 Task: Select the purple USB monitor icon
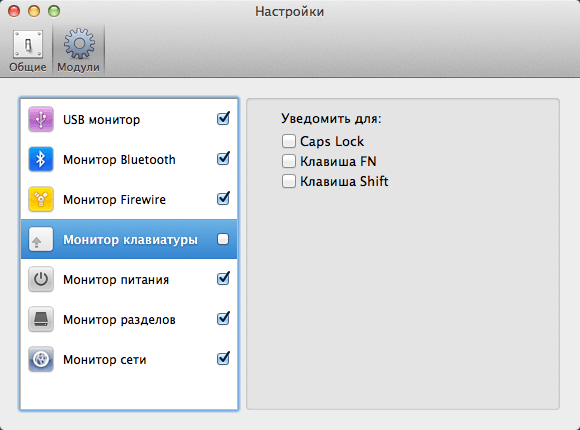coord(41,119)
